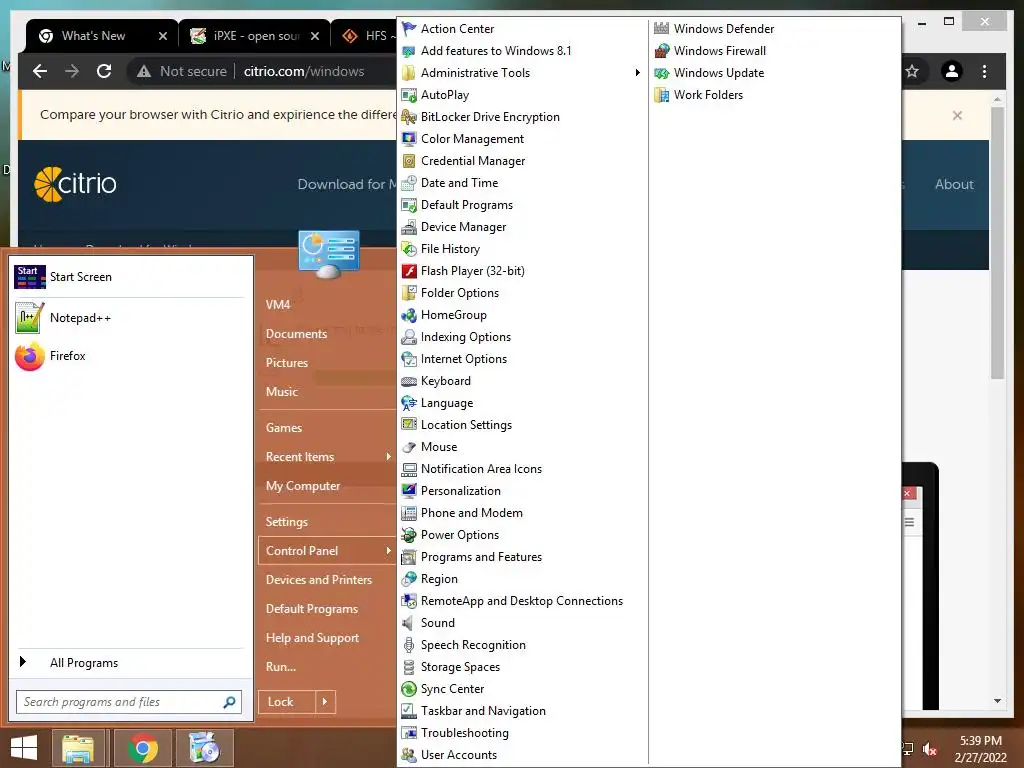This screenshot has height=768, width=1024.
Task: Open Chrome profile avatar icon
Action: 952,71
